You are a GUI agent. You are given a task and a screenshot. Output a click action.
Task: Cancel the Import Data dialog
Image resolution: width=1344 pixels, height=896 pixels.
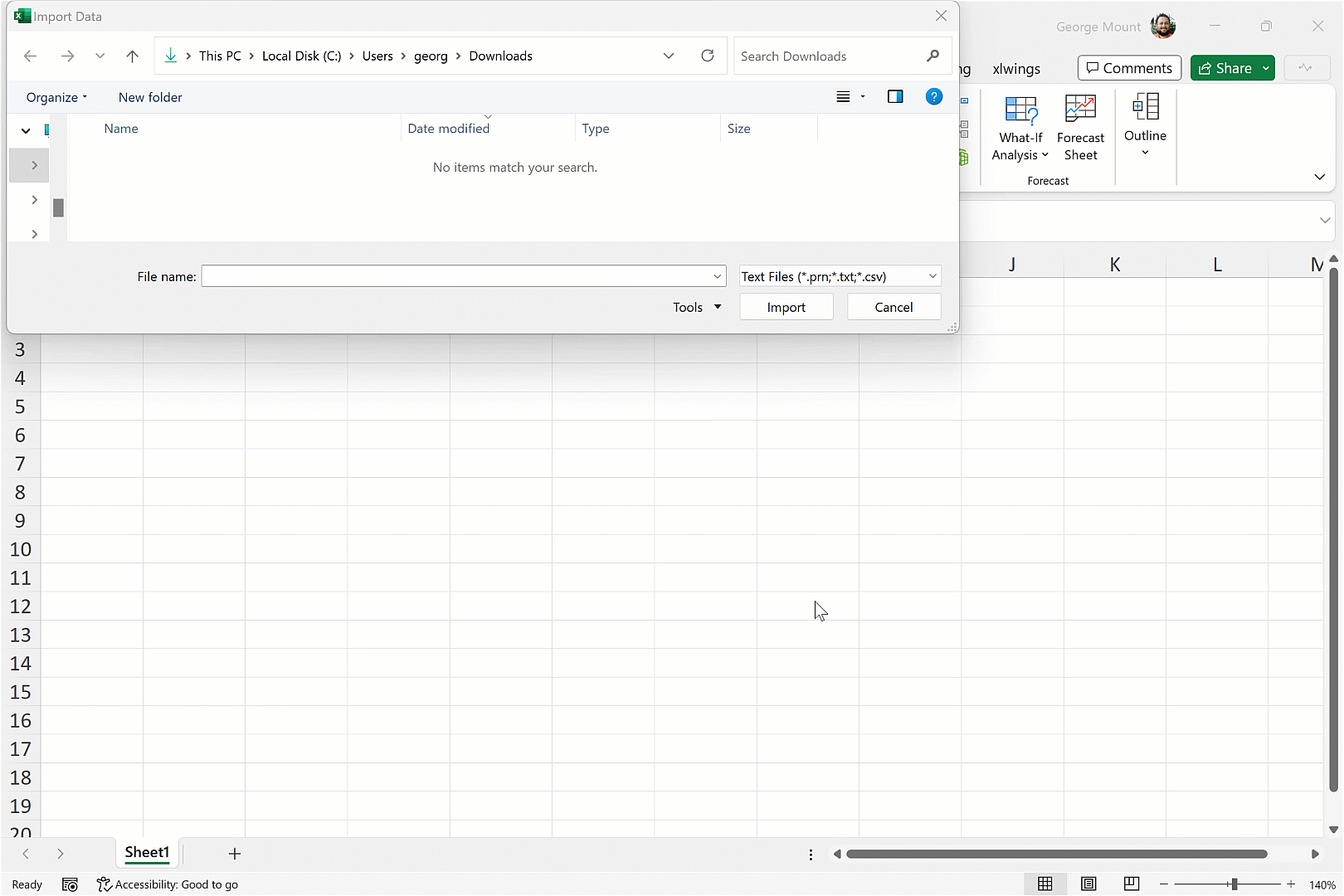pyautogui.click(x=894, y=307)
